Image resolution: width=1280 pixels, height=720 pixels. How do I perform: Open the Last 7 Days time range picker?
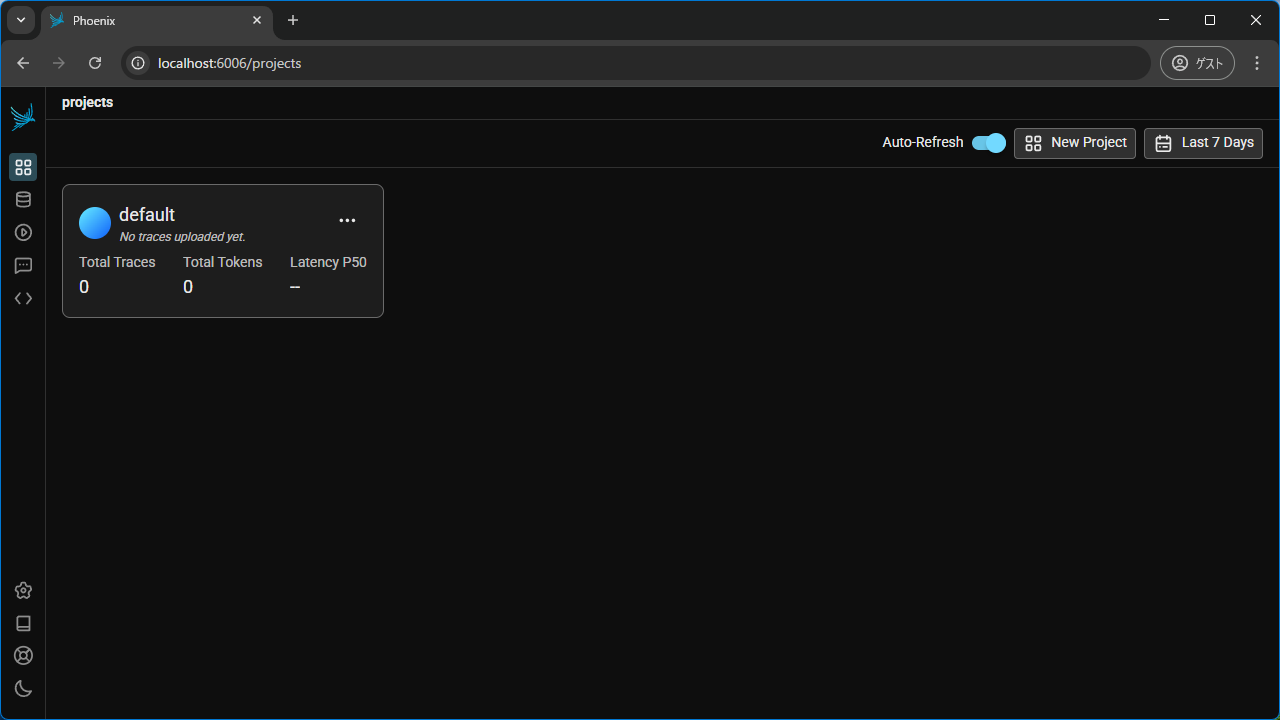click(1203, 143)
